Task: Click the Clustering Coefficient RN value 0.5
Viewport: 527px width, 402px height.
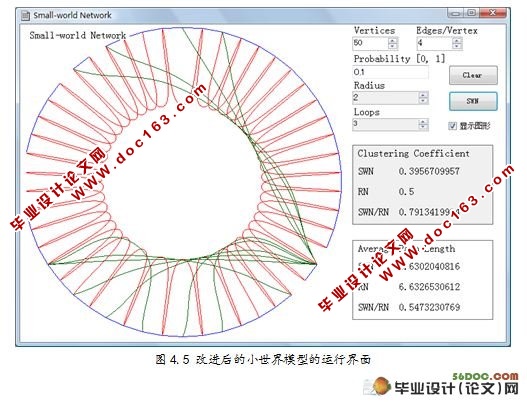Action: click(x=406, y=192)
